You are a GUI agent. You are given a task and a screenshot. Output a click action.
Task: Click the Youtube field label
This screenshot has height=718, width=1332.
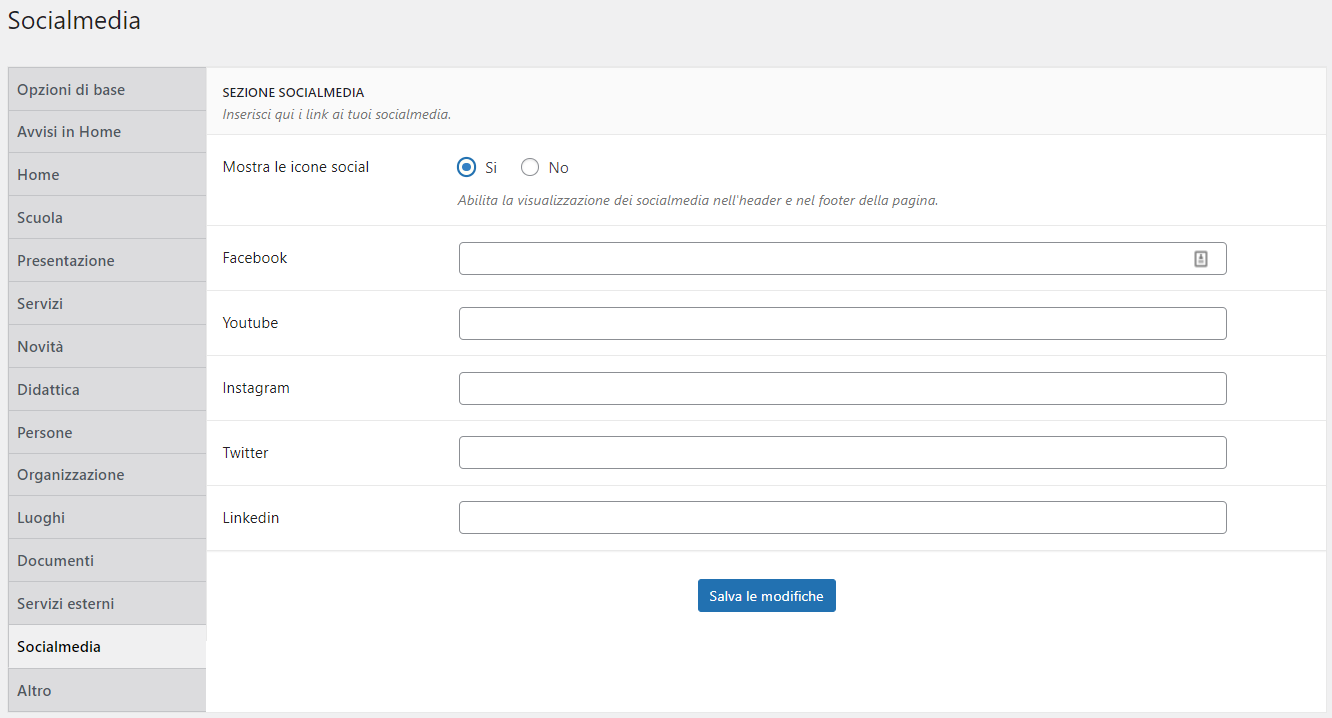coord(250,323)
